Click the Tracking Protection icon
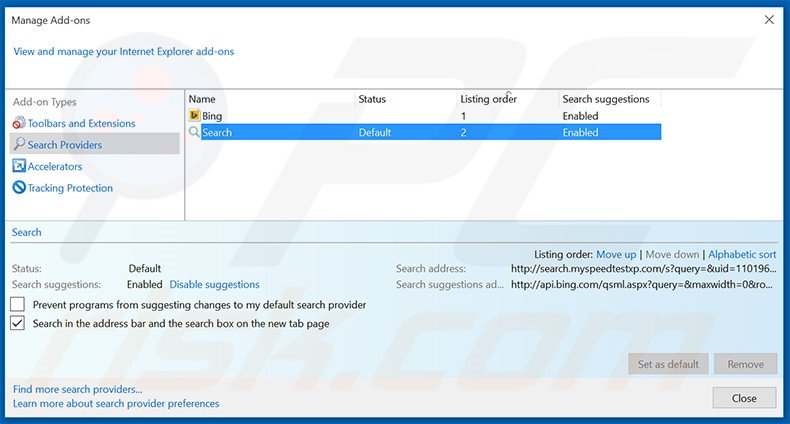 tap(19, 187)
